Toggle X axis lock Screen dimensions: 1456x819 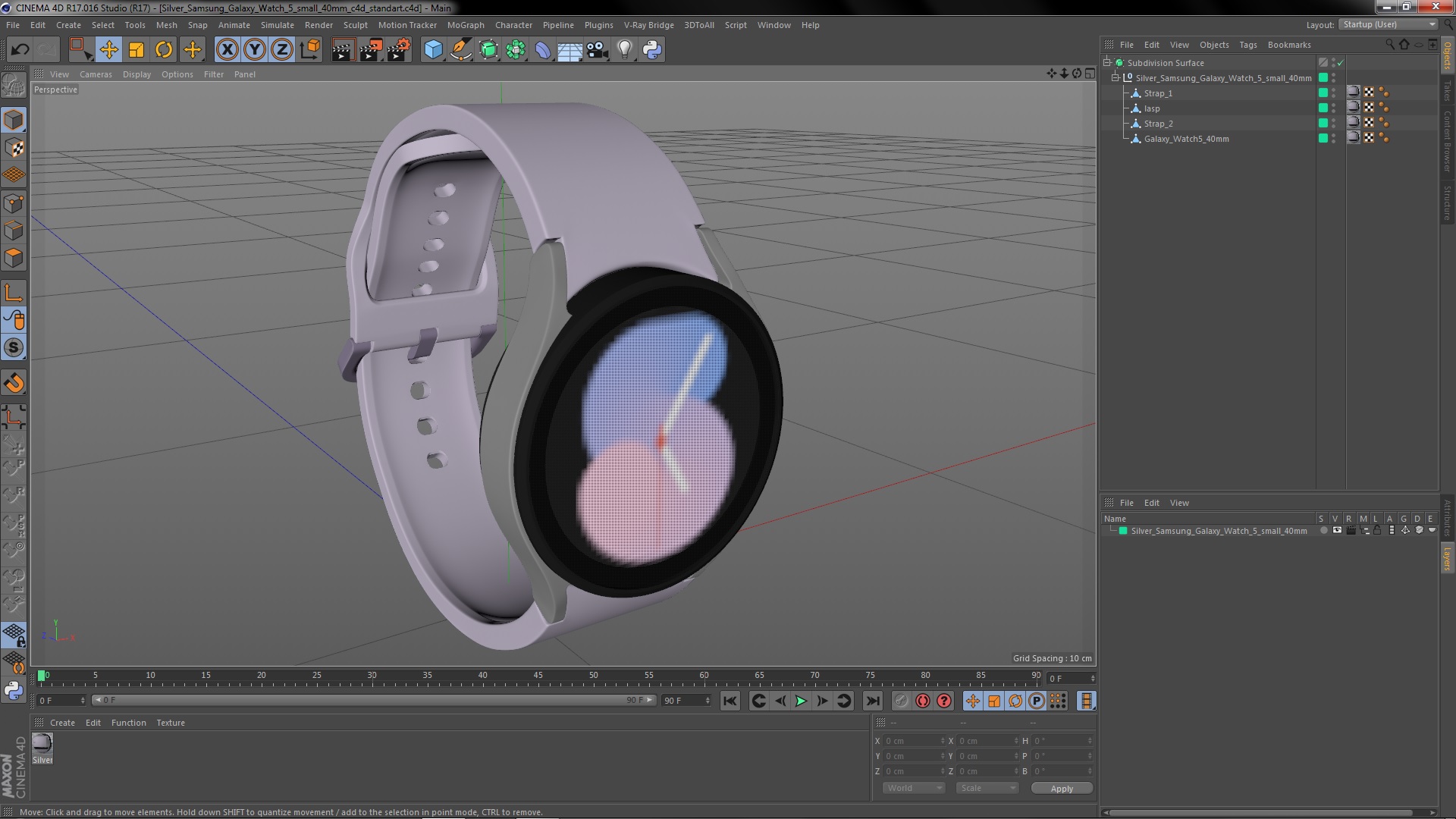click(227, 50)
